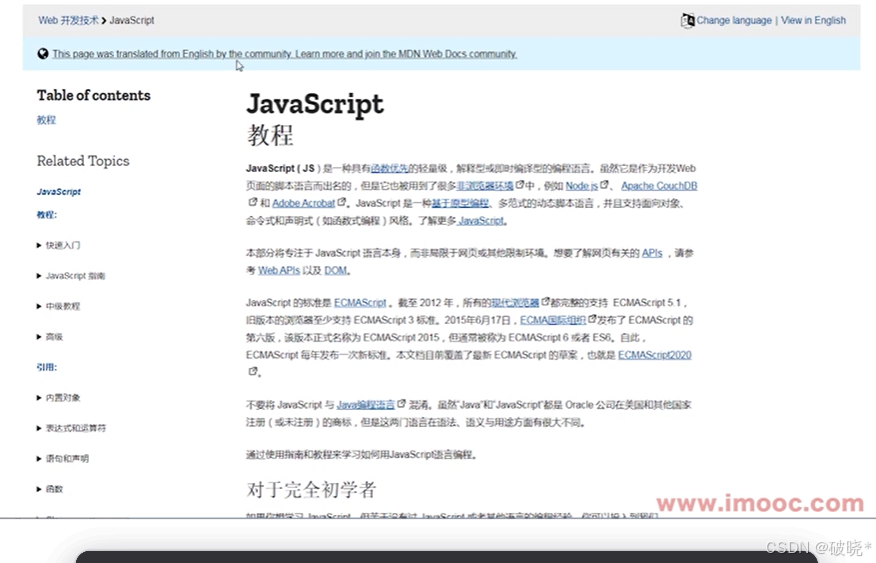The image size is (876, 563).
Task: Open the ECMA国际组织 link
Action: coord(553,320)
